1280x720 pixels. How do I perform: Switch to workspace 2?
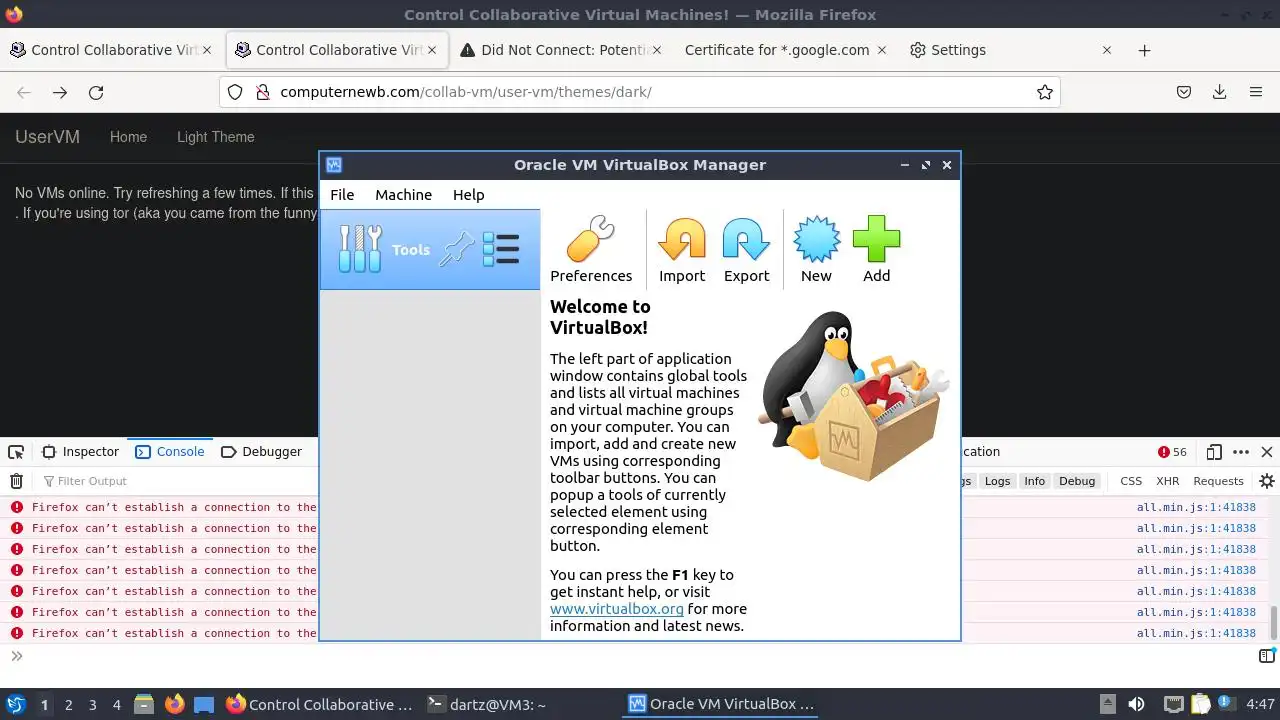tap(68, 705)
